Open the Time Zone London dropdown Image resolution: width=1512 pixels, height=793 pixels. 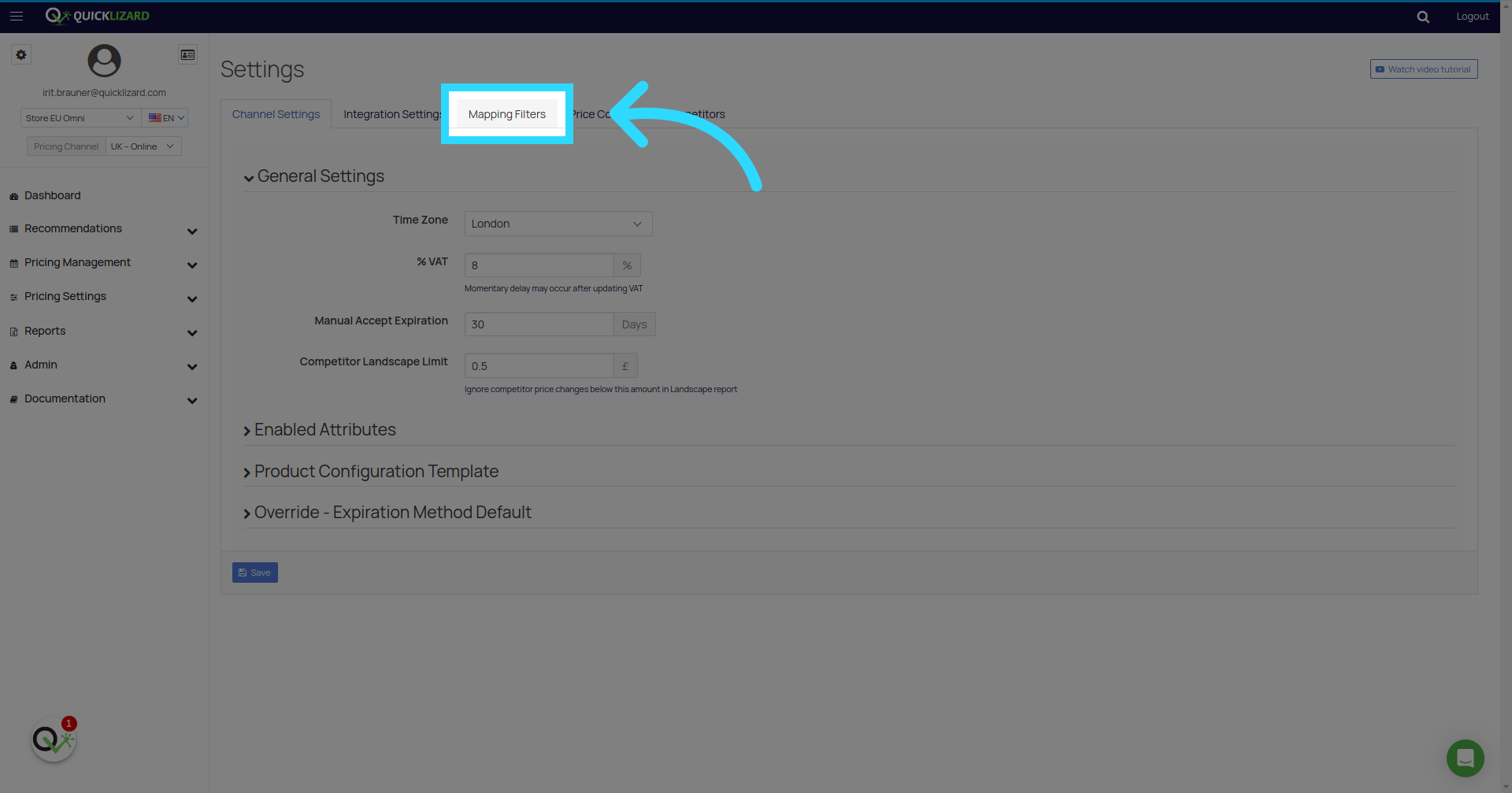click(x=558, y=224)
